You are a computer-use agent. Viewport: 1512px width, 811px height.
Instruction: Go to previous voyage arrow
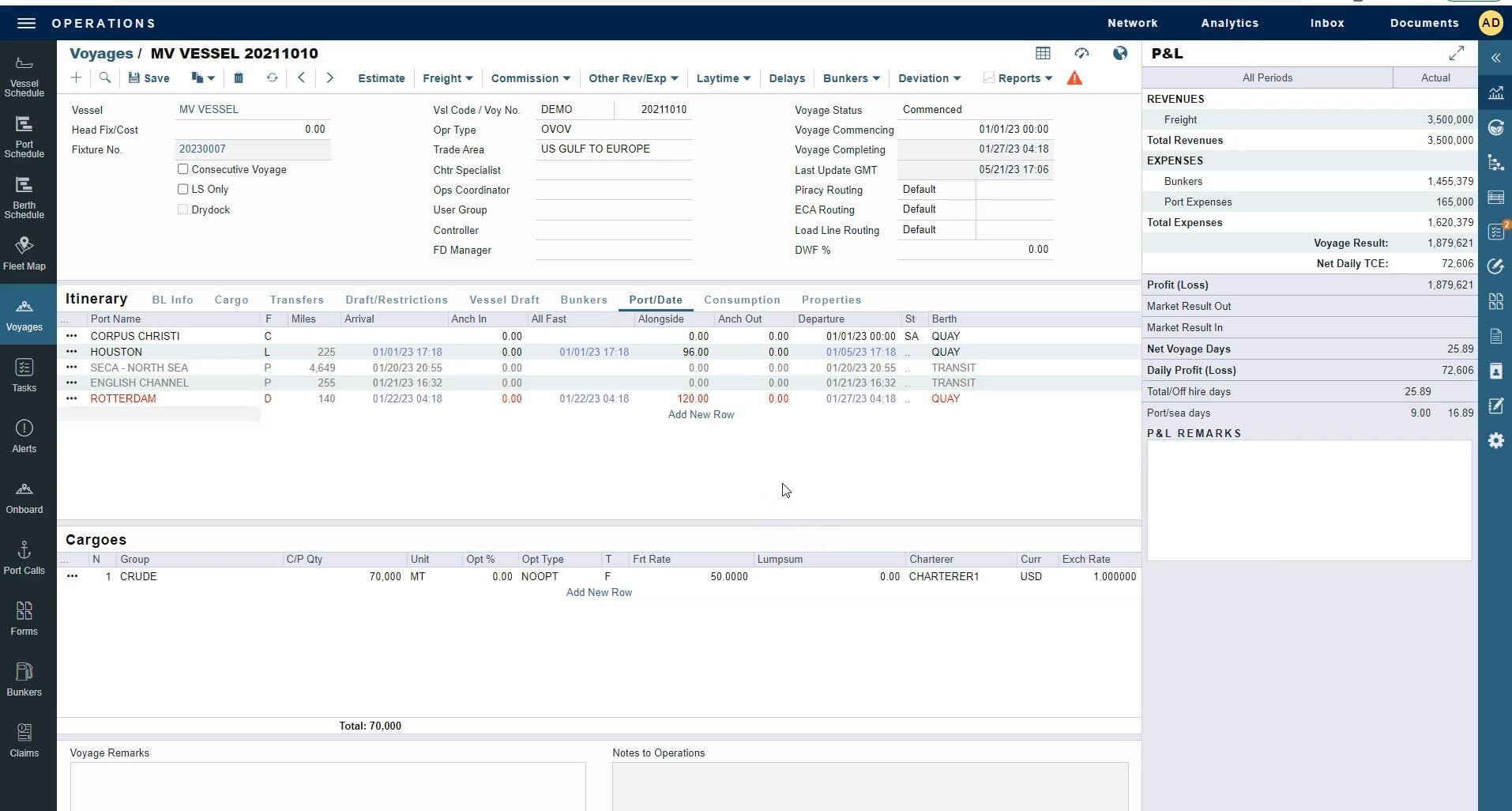[x=301, y=77]
